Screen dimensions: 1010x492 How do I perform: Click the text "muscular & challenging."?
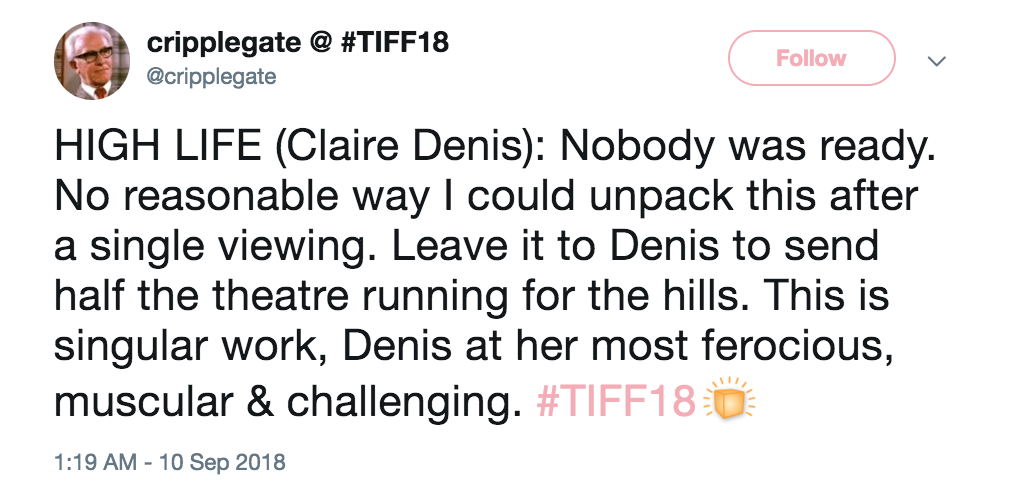coord(288,402)
